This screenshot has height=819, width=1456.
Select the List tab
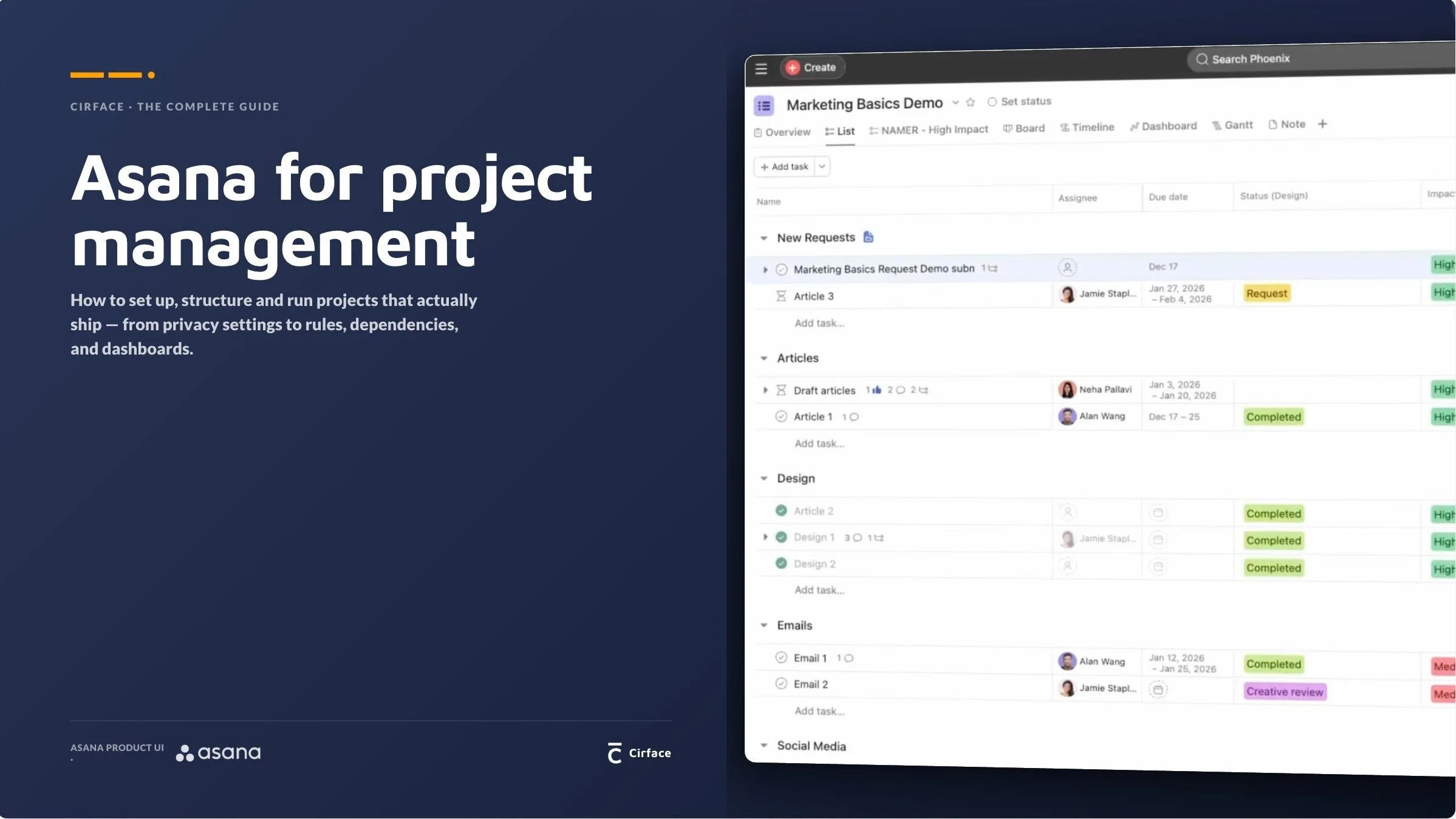[x=840, y=131]
